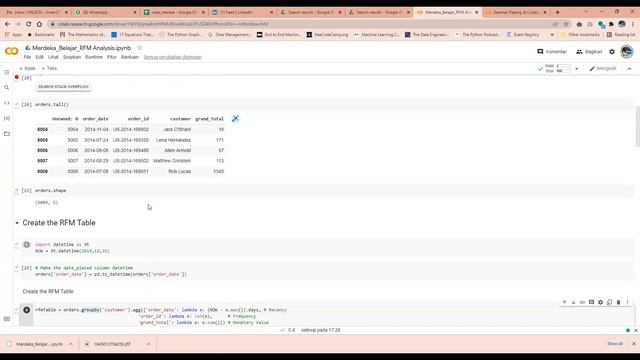Click the orders.shape code cell

(x=327, y=191)
